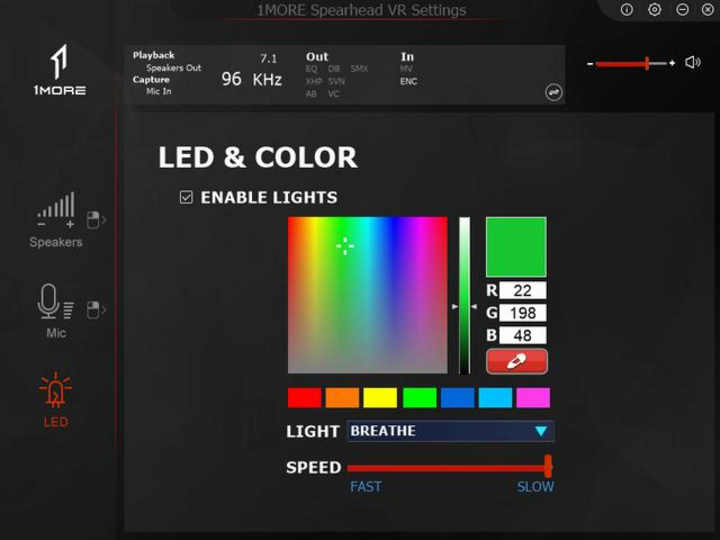Close the Spearhead VR settings window
The image size is (720, 540).
coord(709,10)
